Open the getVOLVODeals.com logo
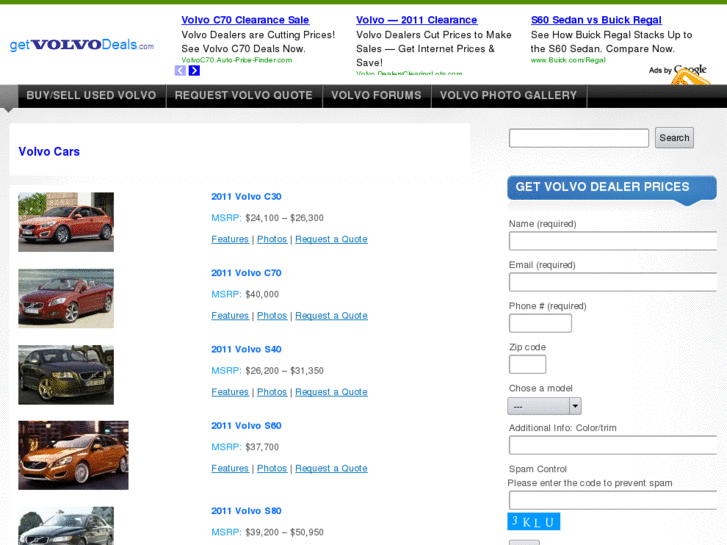This screenshot has height=545, width=727. tap(82, 45)
